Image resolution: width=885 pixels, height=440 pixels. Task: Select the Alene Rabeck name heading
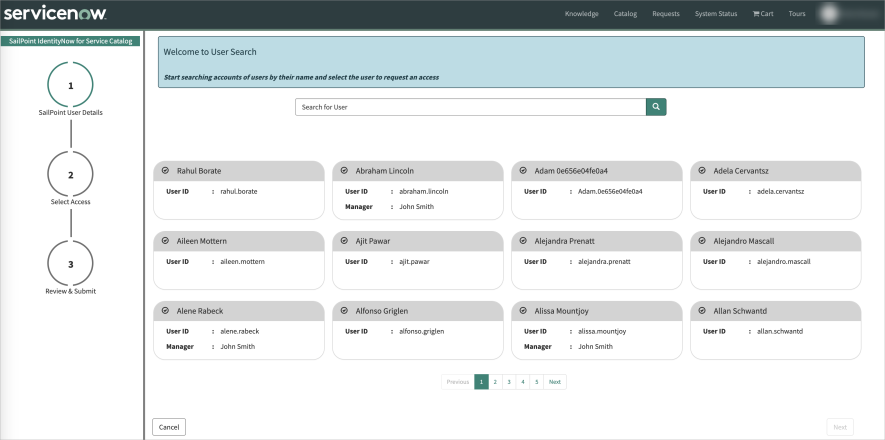198,311
